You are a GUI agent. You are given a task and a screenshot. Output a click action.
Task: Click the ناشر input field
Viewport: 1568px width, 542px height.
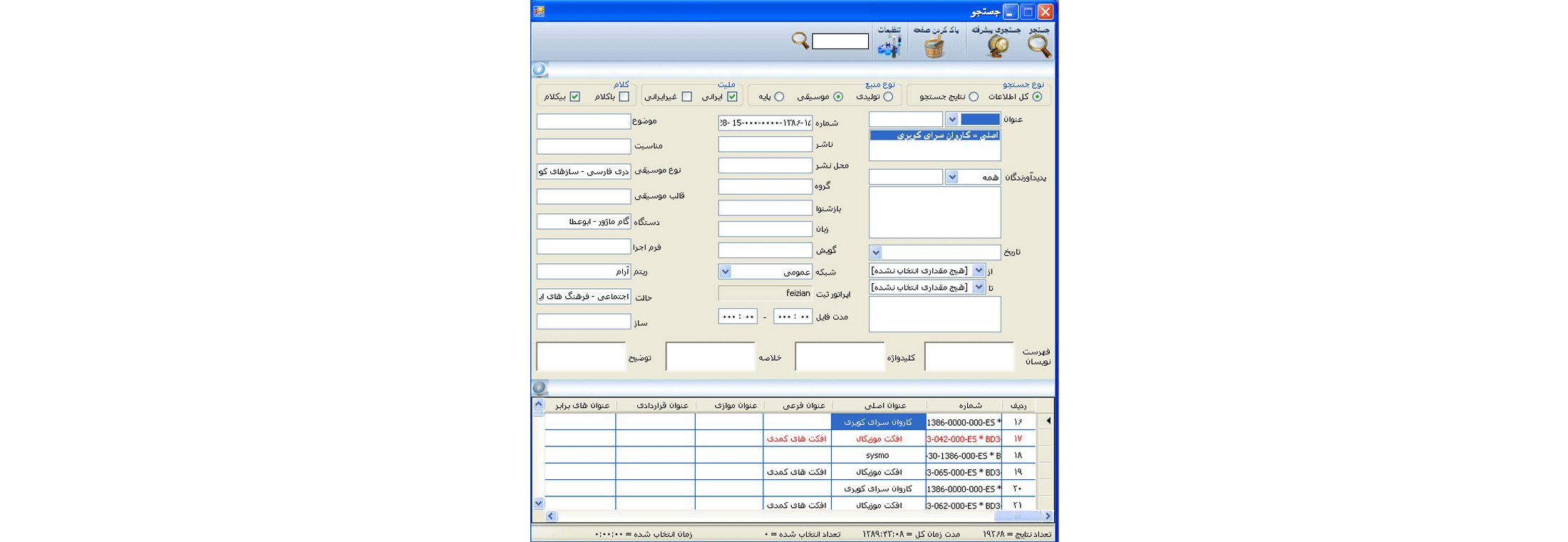coord(765,145)
